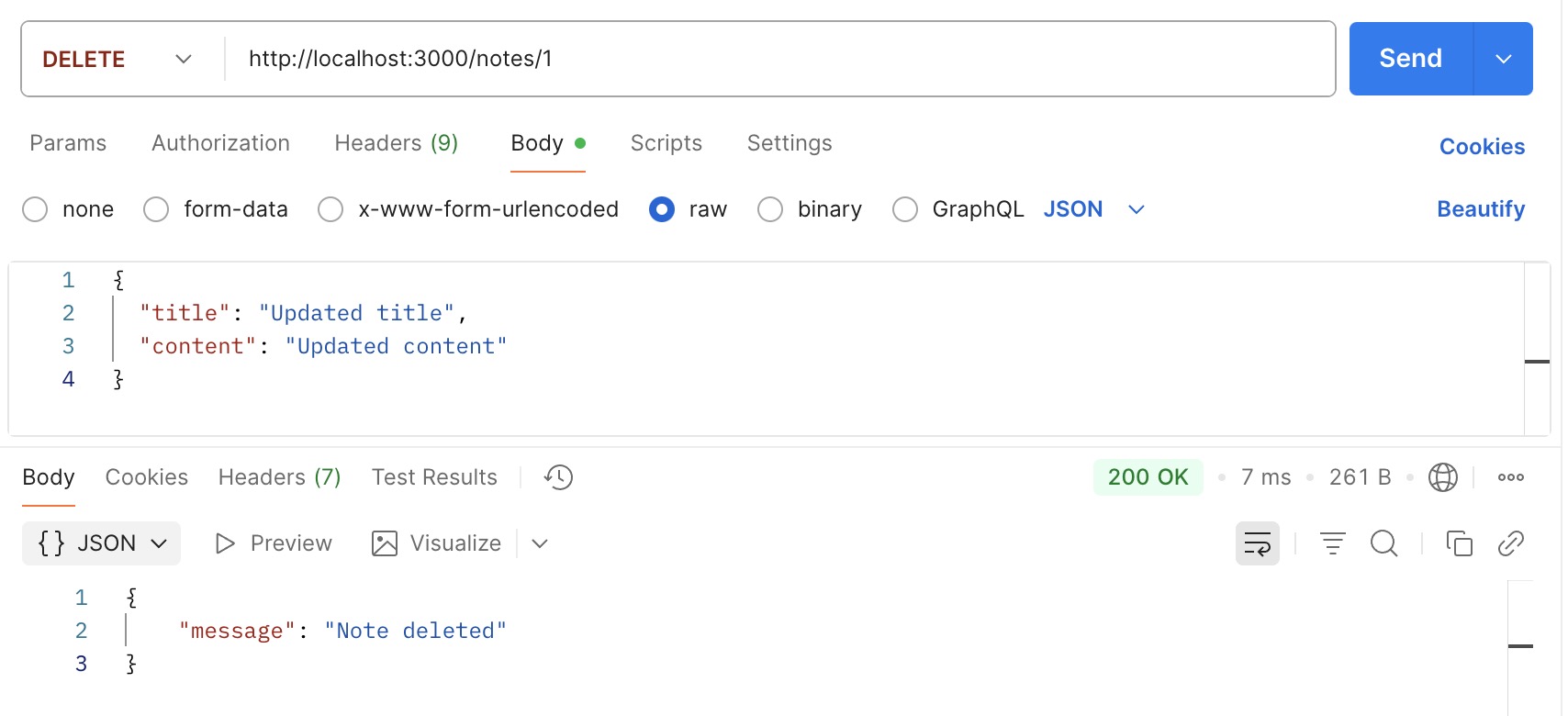Viewport: 1568px width, 716px height.
Task: Click the network globe icon
Action: (1442, 477)
